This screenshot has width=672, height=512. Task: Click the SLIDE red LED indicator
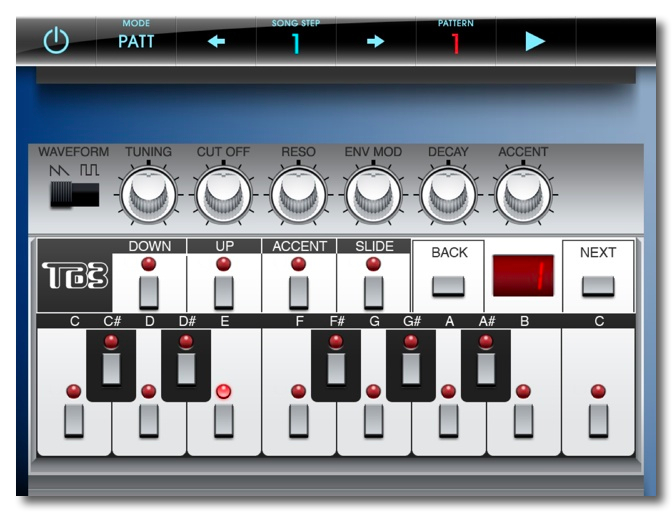tap(373, 264)
